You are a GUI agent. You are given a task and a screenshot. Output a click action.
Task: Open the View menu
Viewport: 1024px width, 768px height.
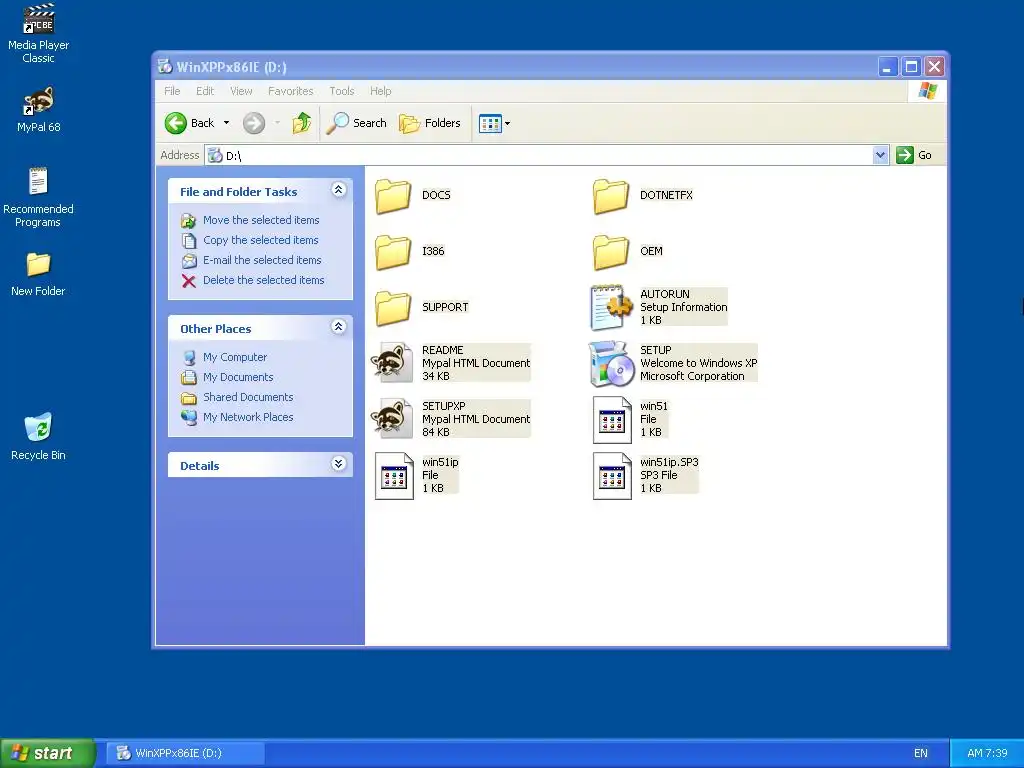[241, 91]
